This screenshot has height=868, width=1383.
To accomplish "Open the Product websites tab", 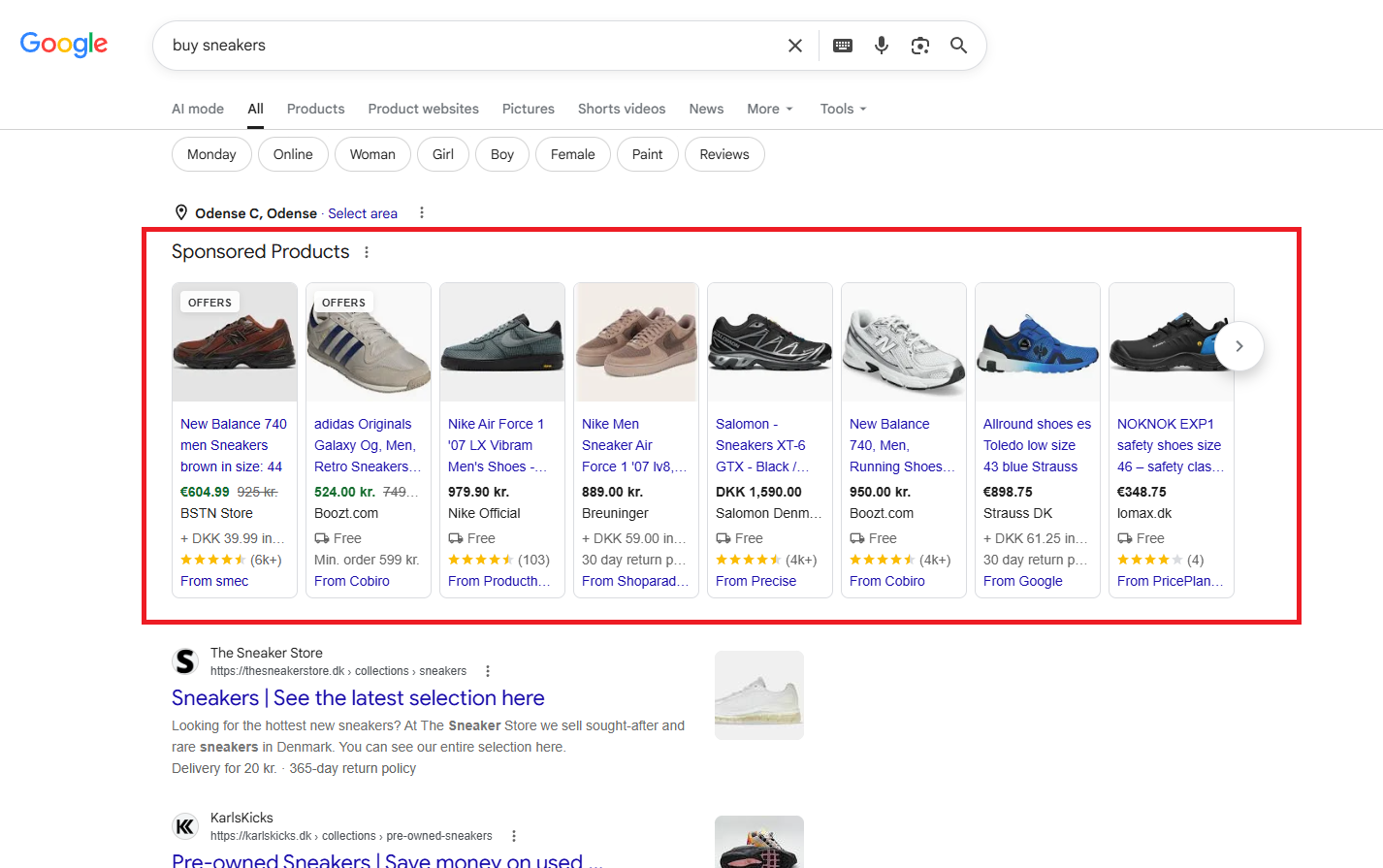I will tap(423, 109).
